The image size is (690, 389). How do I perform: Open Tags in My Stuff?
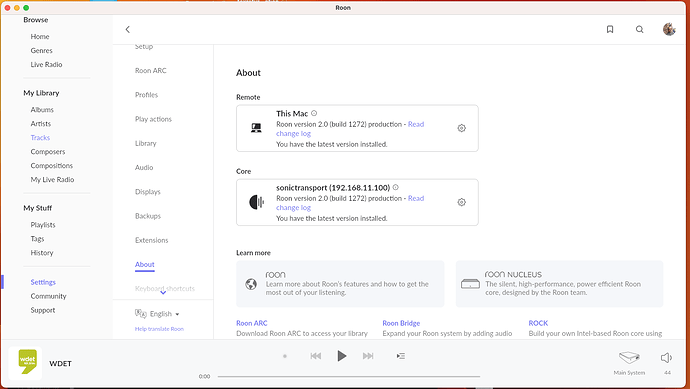pyautogui.click(x=37, y=239)
